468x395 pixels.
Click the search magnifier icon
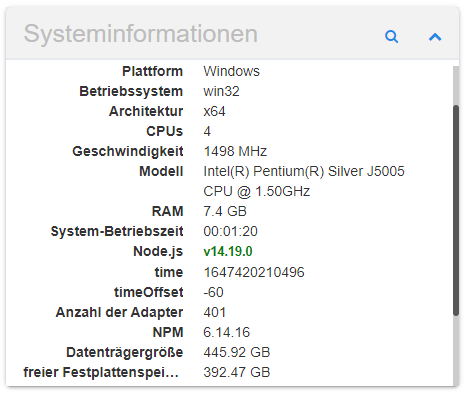391,36
